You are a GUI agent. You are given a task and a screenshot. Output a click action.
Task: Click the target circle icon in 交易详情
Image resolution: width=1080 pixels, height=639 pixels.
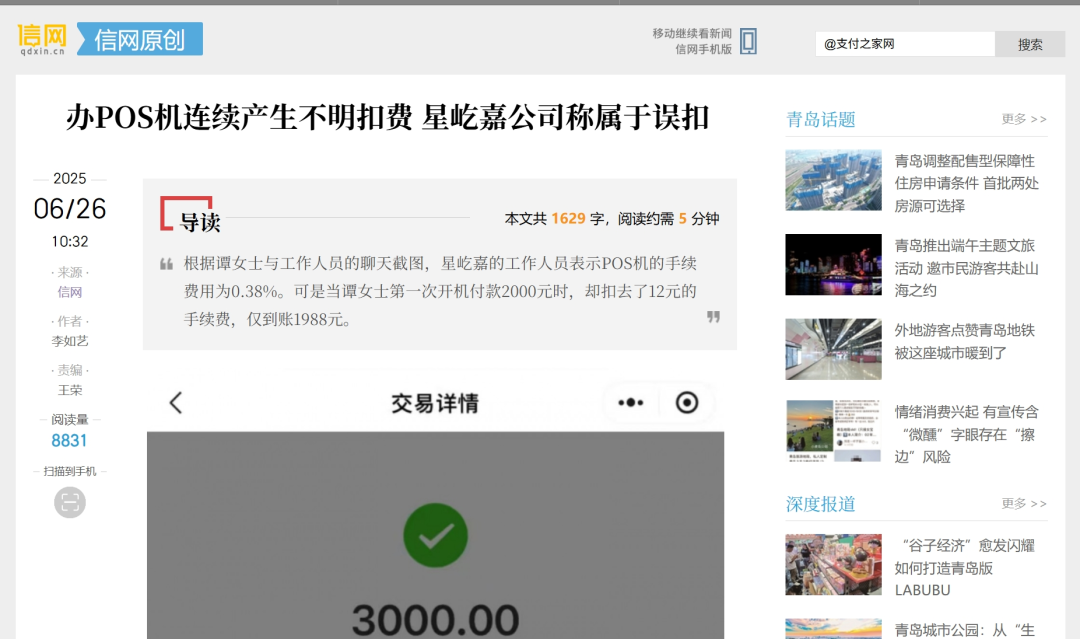[x=687, y=403]
